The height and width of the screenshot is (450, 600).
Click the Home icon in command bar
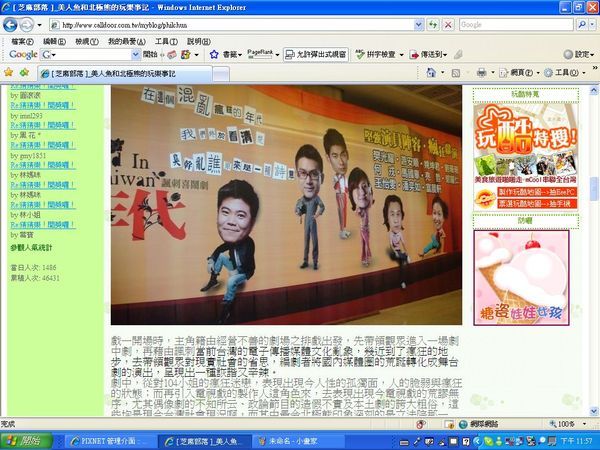click(x=431, y=72)
